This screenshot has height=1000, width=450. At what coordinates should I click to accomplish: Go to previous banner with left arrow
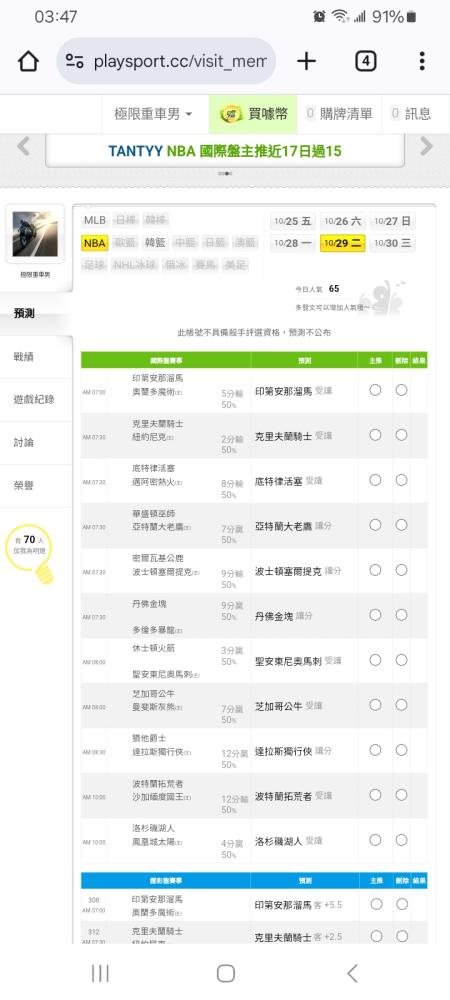pyautogui.click(x=24, y=147)
